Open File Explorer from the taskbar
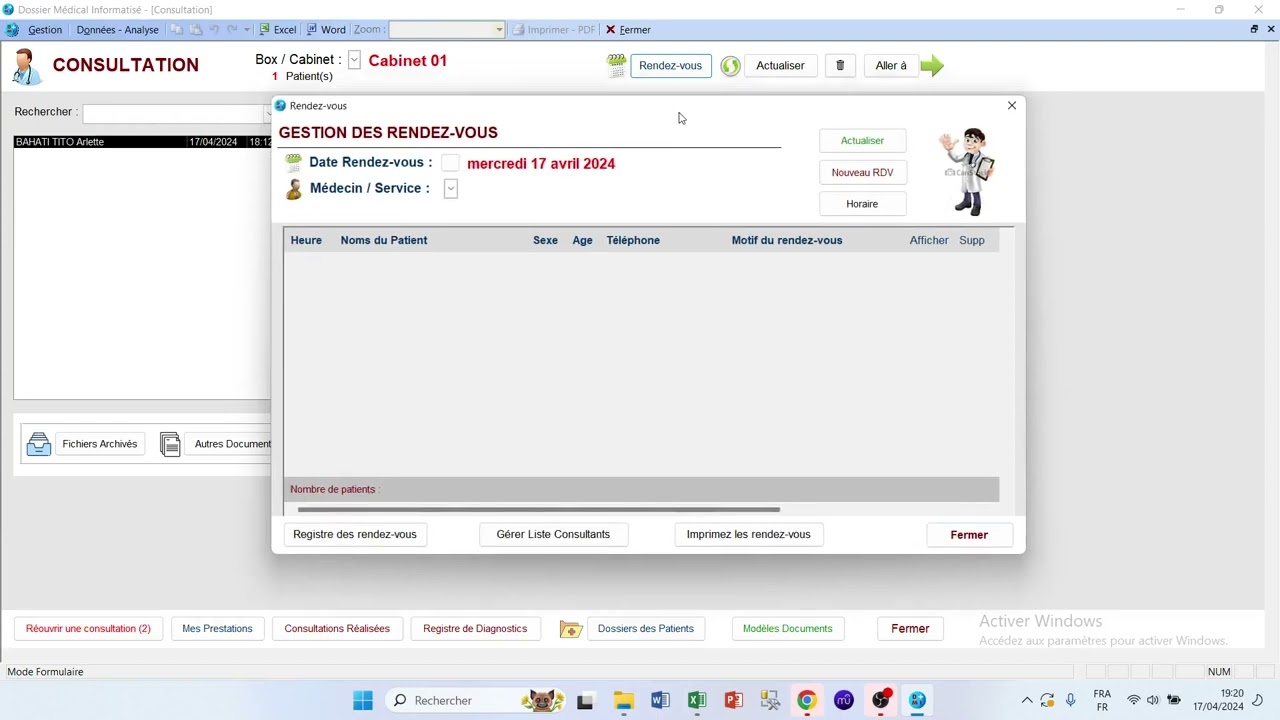Image resolution: width=1280 pixels, height=720 pixels. tap(623, 700)
